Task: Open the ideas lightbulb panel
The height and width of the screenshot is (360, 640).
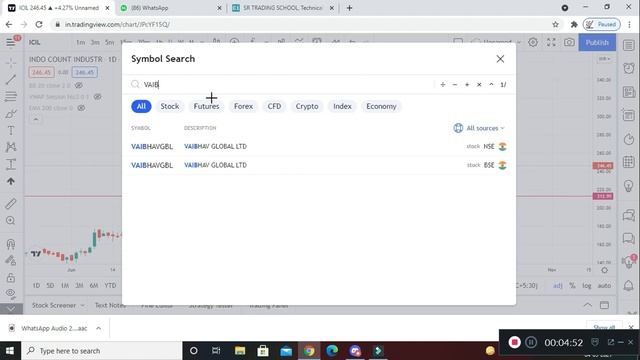Action: [x=629, y=186]
